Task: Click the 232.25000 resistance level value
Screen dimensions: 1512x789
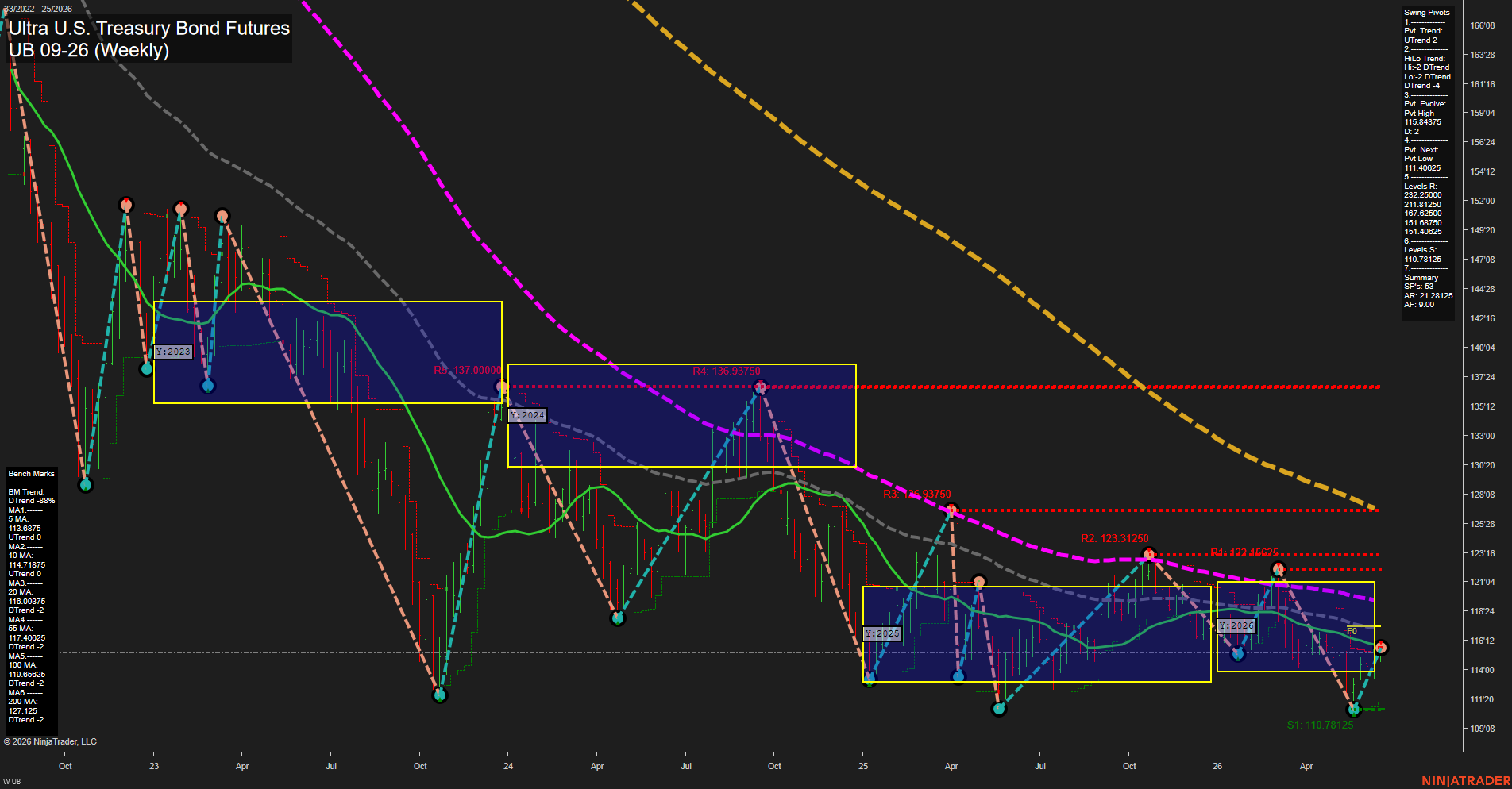Action: (1422, 195)
